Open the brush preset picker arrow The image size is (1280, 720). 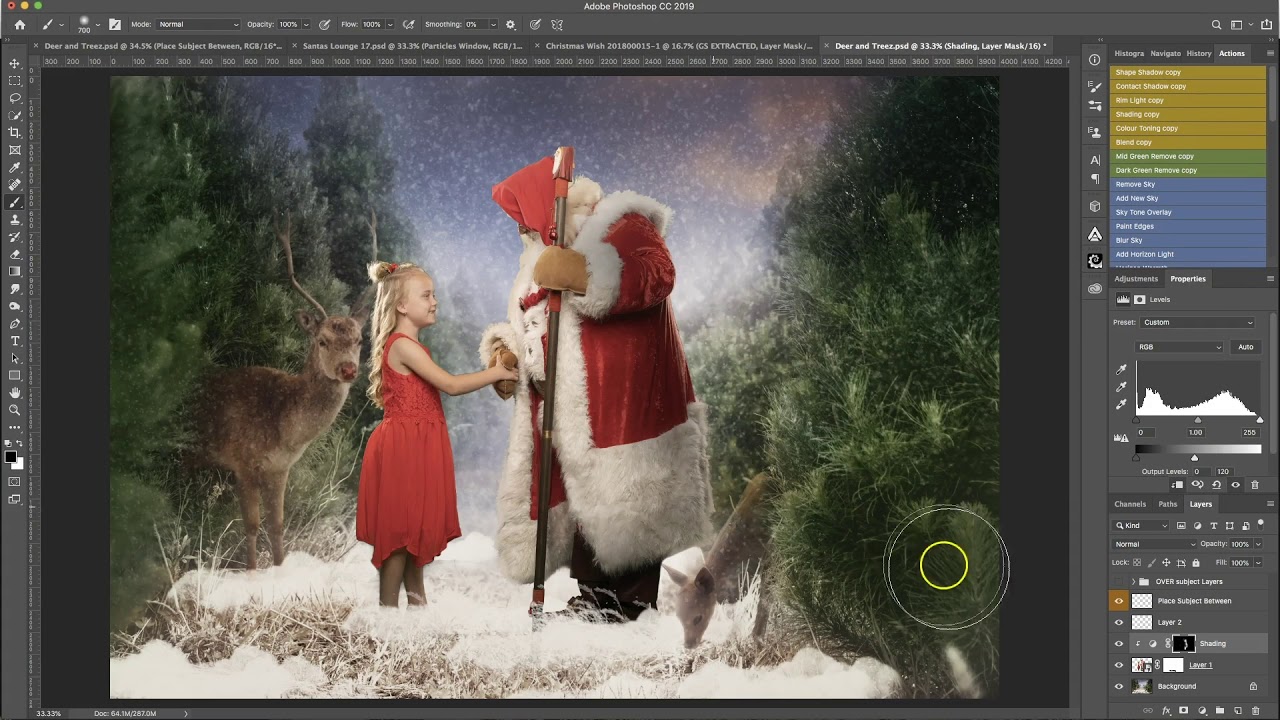click(x=97, y=24)
